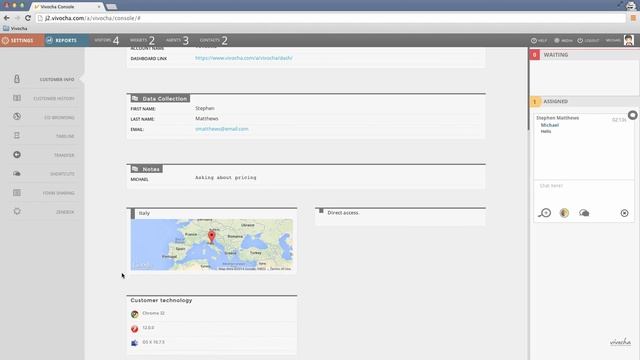Click the Assigned queue header

(584, 101)
